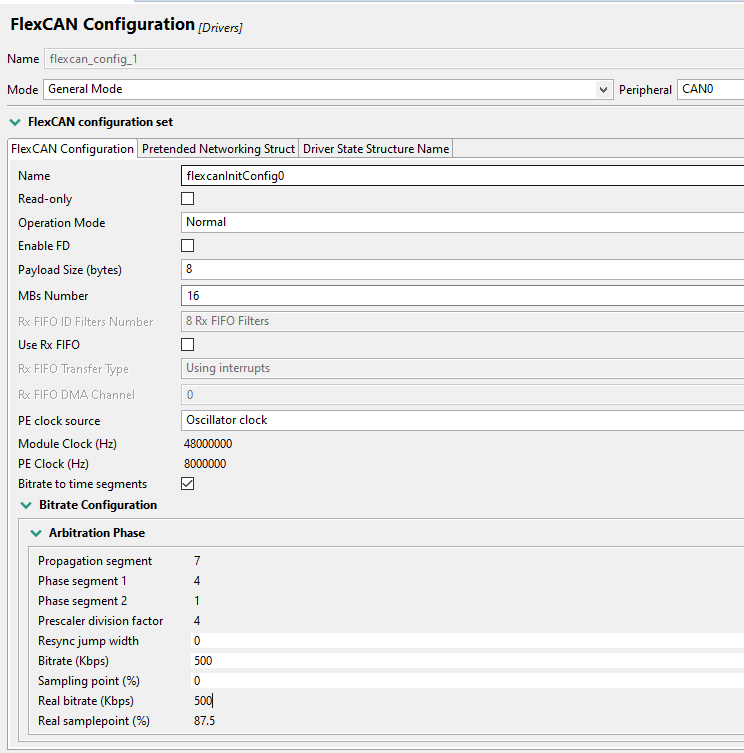The height and width of the screenshot is (753, 744).
Task: Collapse the Bitrate Configuration section
Action: pos(26,505)
